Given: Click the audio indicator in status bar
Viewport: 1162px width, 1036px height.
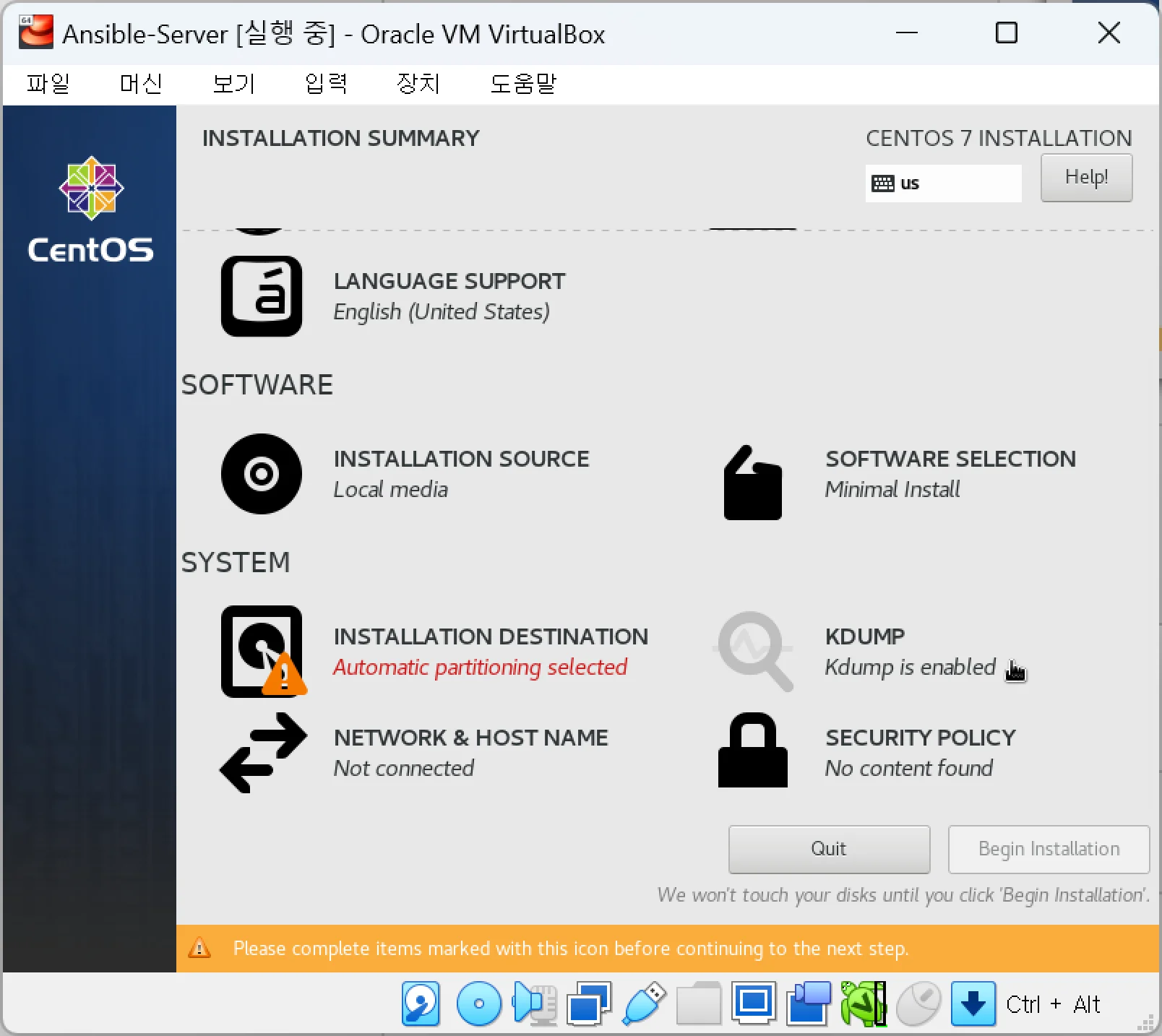Looking at the screenshot, I should point(534,1003).
